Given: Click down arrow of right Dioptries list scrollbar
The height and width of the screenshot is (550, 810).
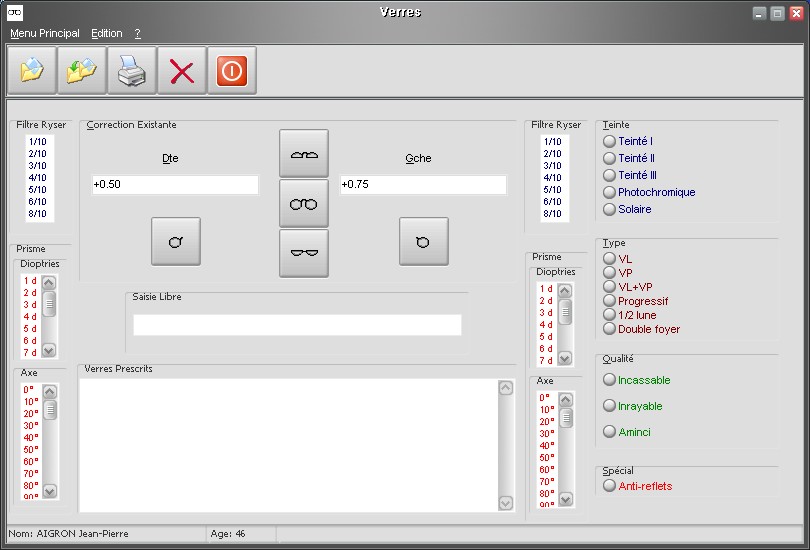Looking at the screenshot, I should coord(565,358).
